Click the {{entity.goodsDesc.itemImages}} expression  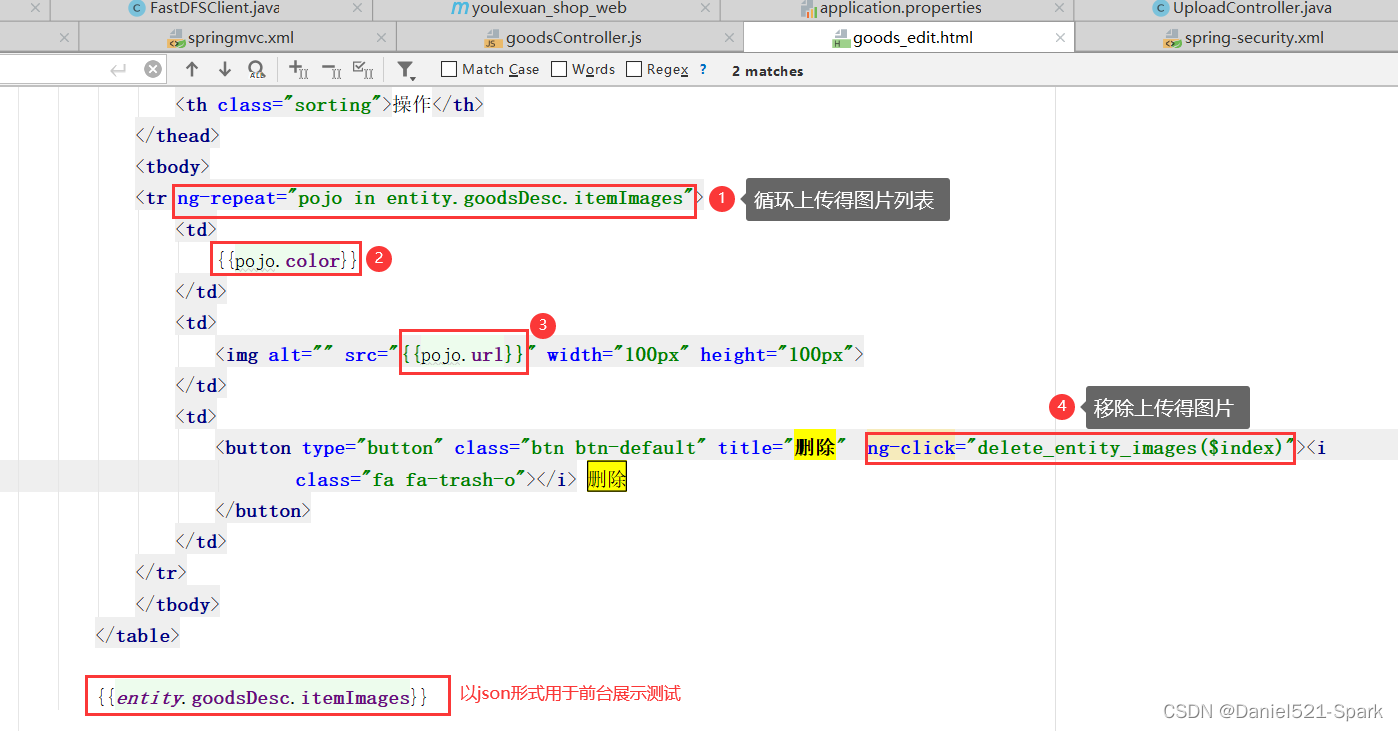coord(263,697)
